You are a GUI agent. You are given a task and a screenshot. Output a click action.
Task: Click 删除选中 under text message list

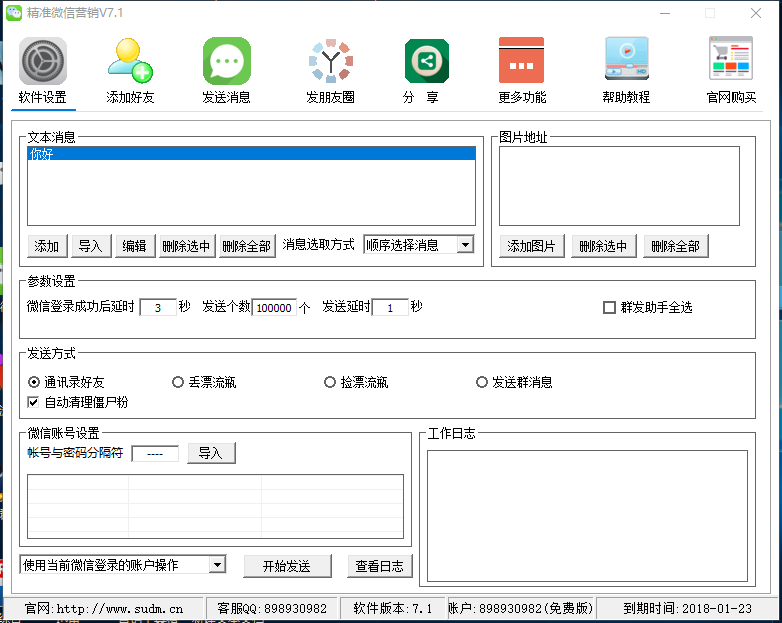(x=187, y=246)
